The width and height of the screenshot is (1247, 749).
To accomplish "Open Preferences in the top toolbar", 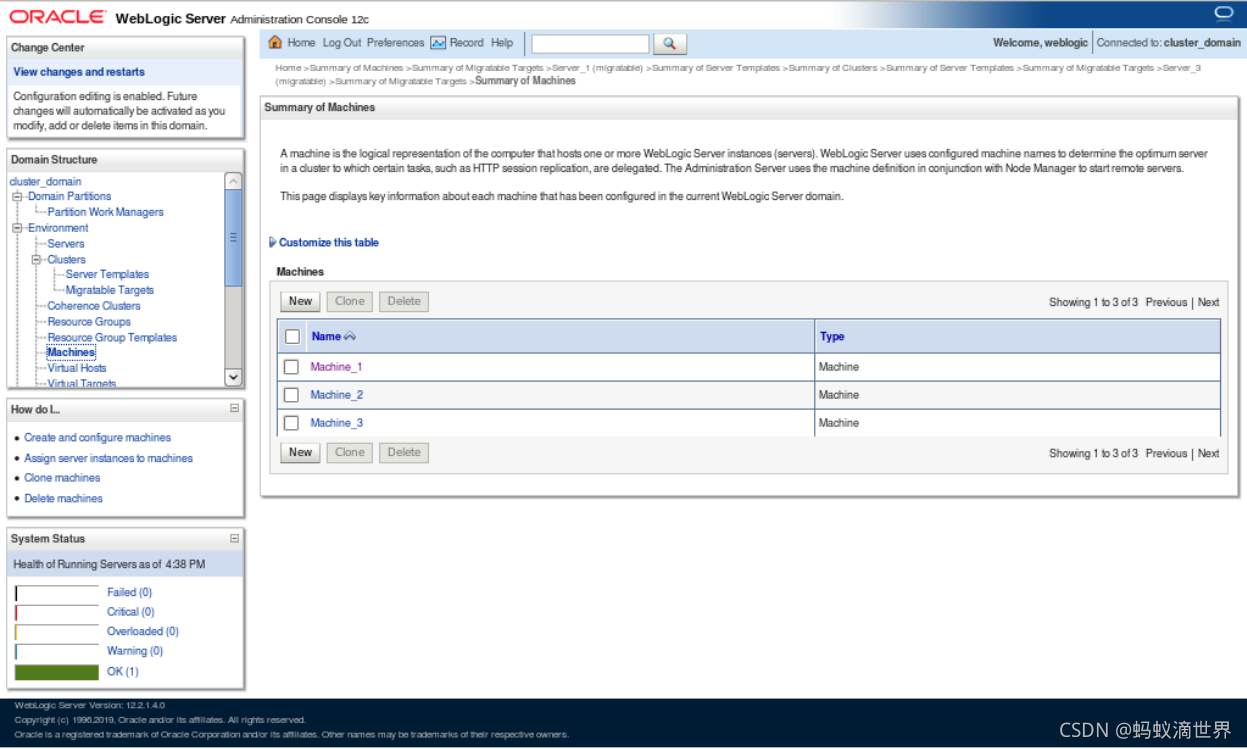I will point(395,43).
